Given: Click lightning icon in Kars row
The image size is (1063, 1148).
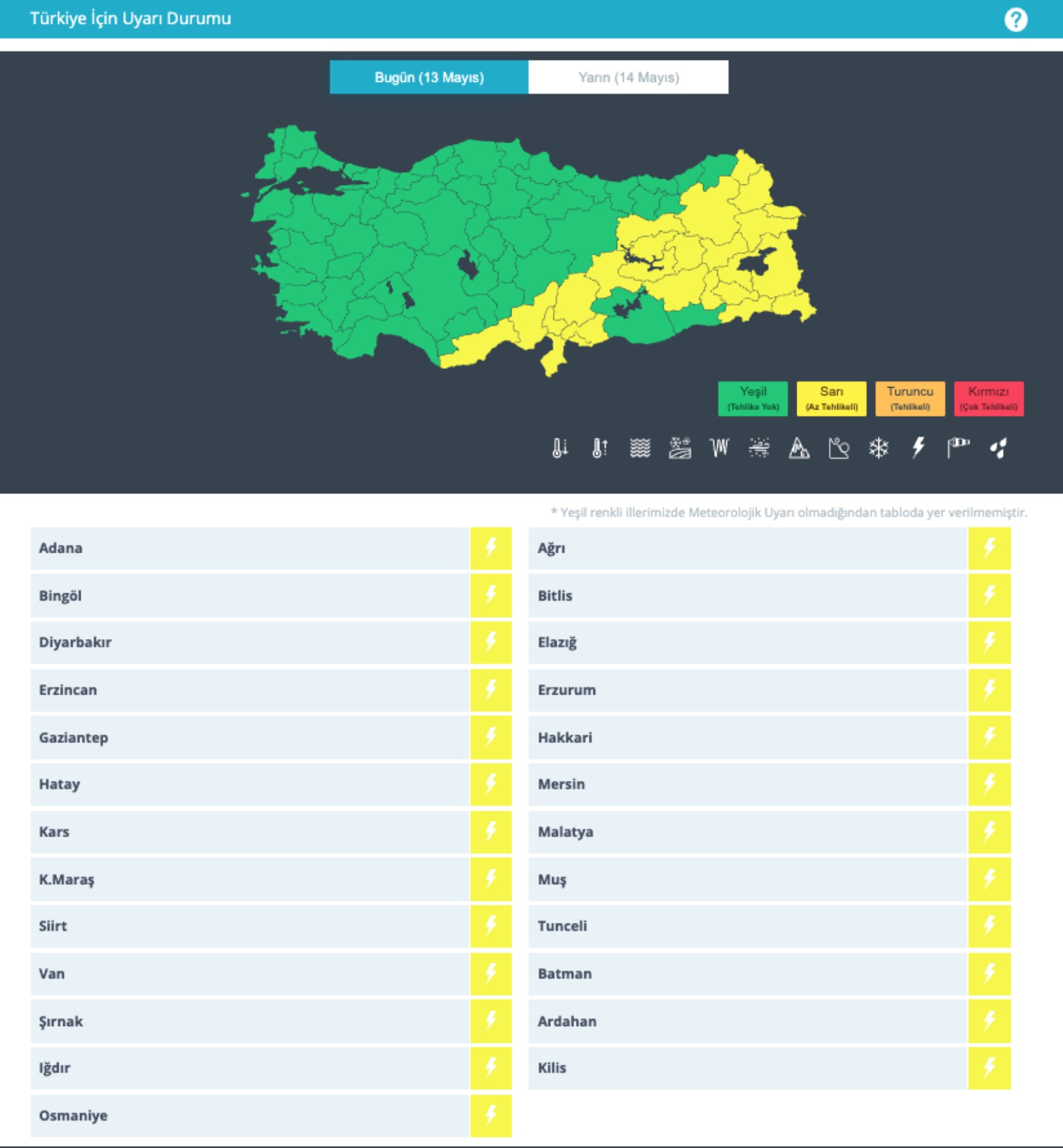Looking at the screenshot, I should click(491, 832).
